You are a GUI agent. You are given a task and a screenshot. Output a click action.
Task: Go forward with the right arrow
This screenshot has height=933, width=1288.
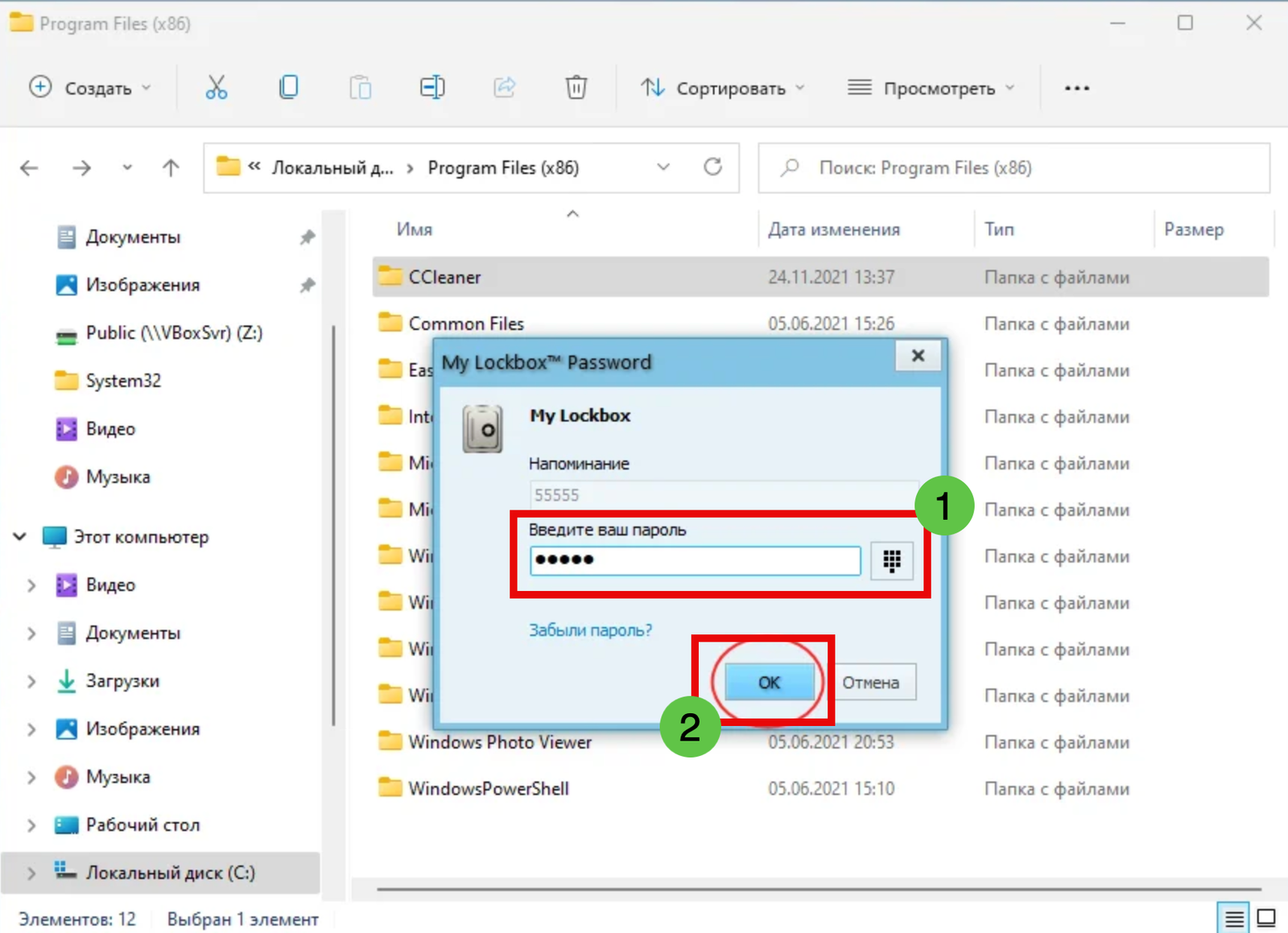pyautogui.click(x=81, y=167)
